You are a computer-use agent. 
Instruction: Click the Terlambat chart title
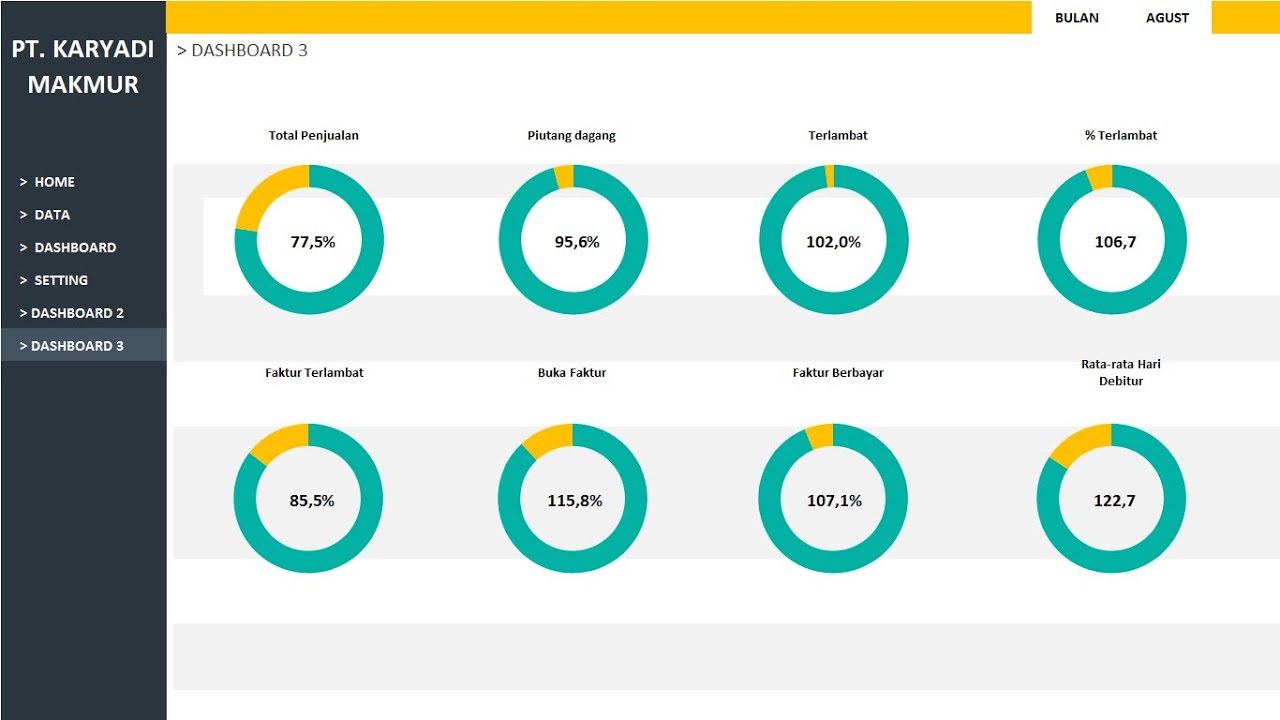coord(838,135)
